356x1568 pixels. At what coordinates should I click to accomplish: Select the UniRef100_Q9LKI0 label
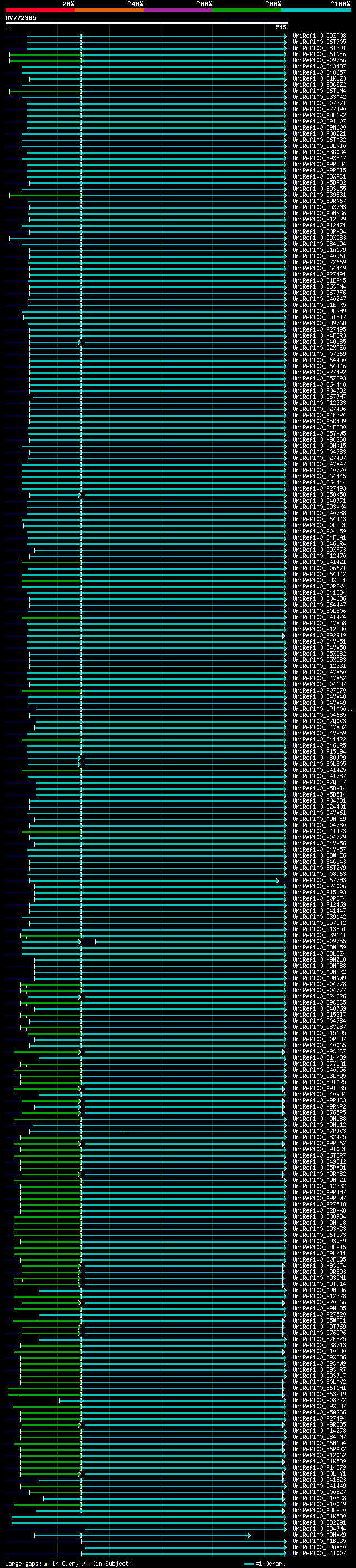pyautogui.click(x=319, y=146)
